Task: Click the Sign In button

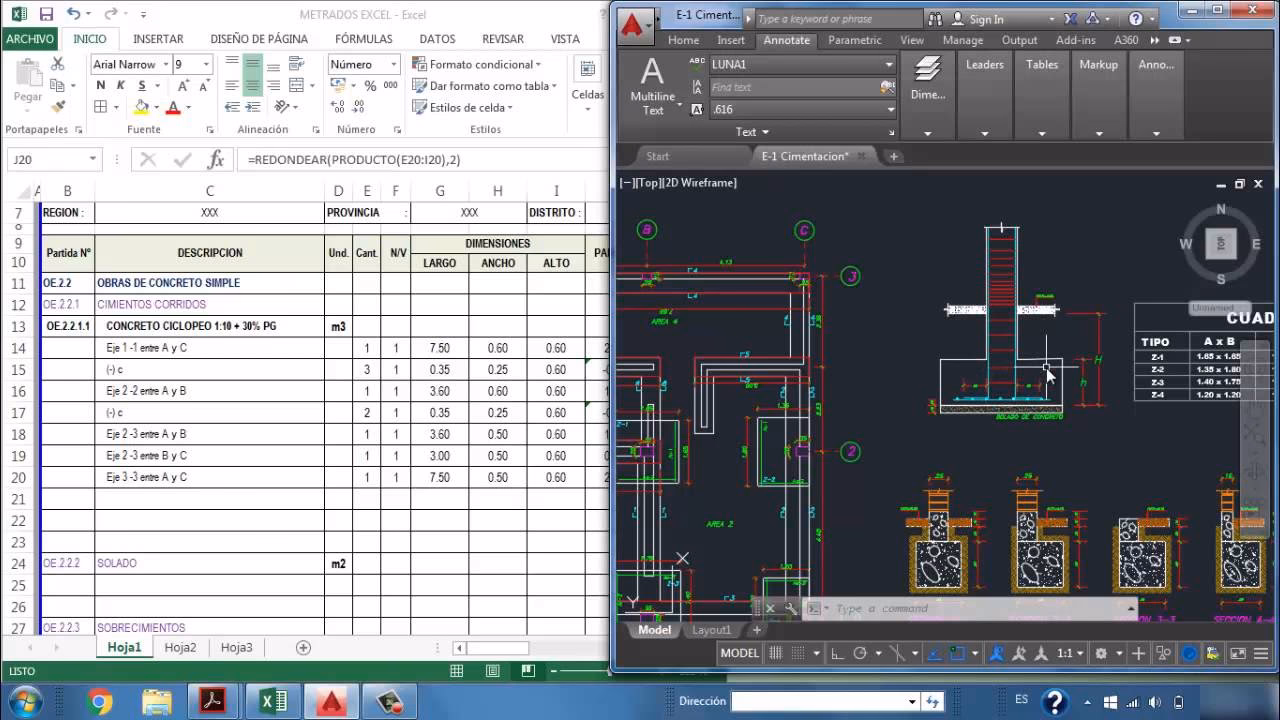Action: point(985,19)
